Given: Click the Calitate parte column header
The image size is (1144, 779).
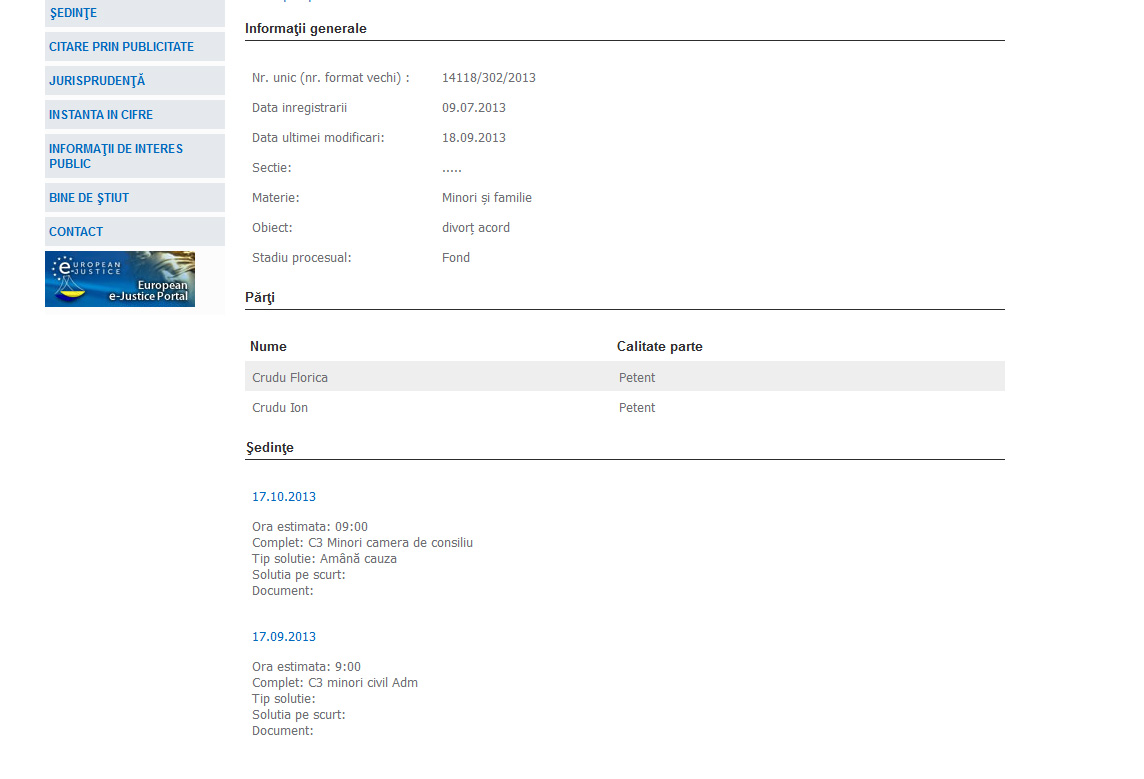Looking at the screenshot, I should [x=659, y=347].
